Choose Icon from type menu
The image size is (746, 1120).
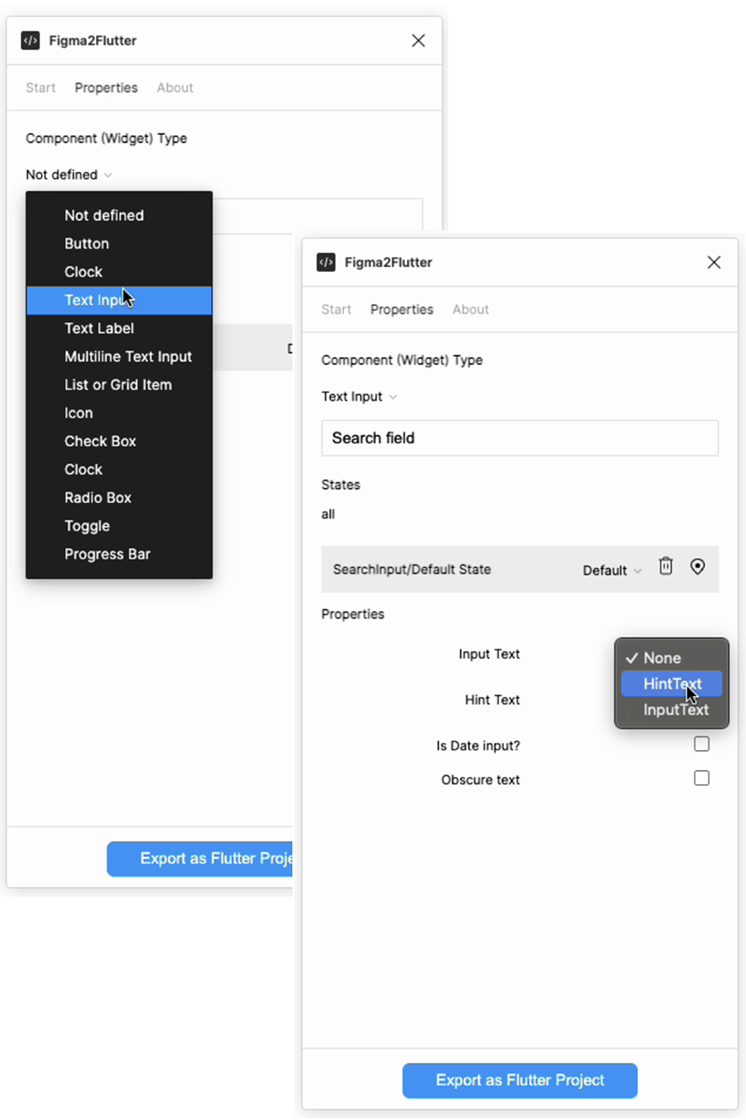[x=119, y=413]
